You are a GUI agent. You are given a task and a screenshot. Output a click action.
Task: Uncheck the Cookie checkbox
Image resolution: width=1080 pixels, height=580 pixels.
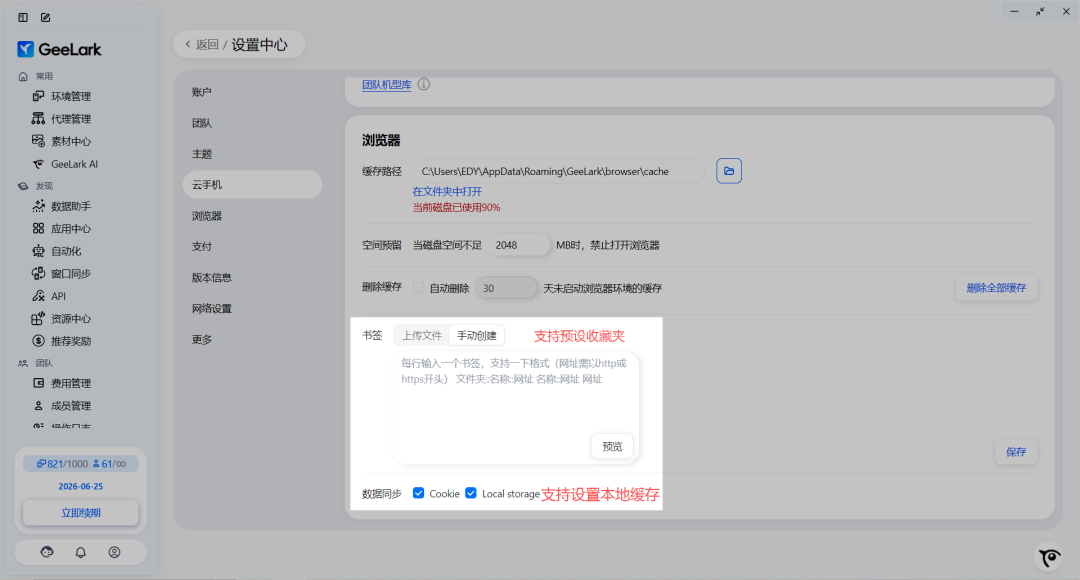(418, 493)
